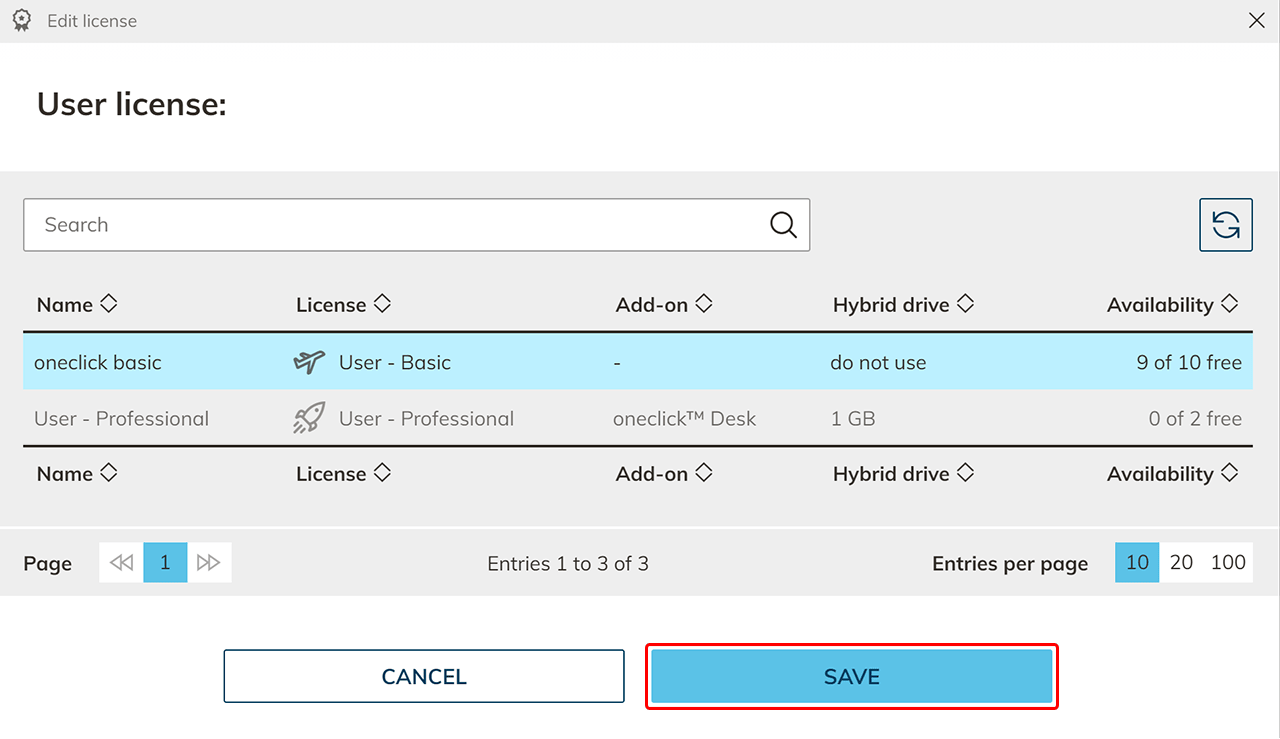The width and height of the screenshot is (1280, 739).
Task: Click the refresh list icon button
Action: [x=1226, y=225]
